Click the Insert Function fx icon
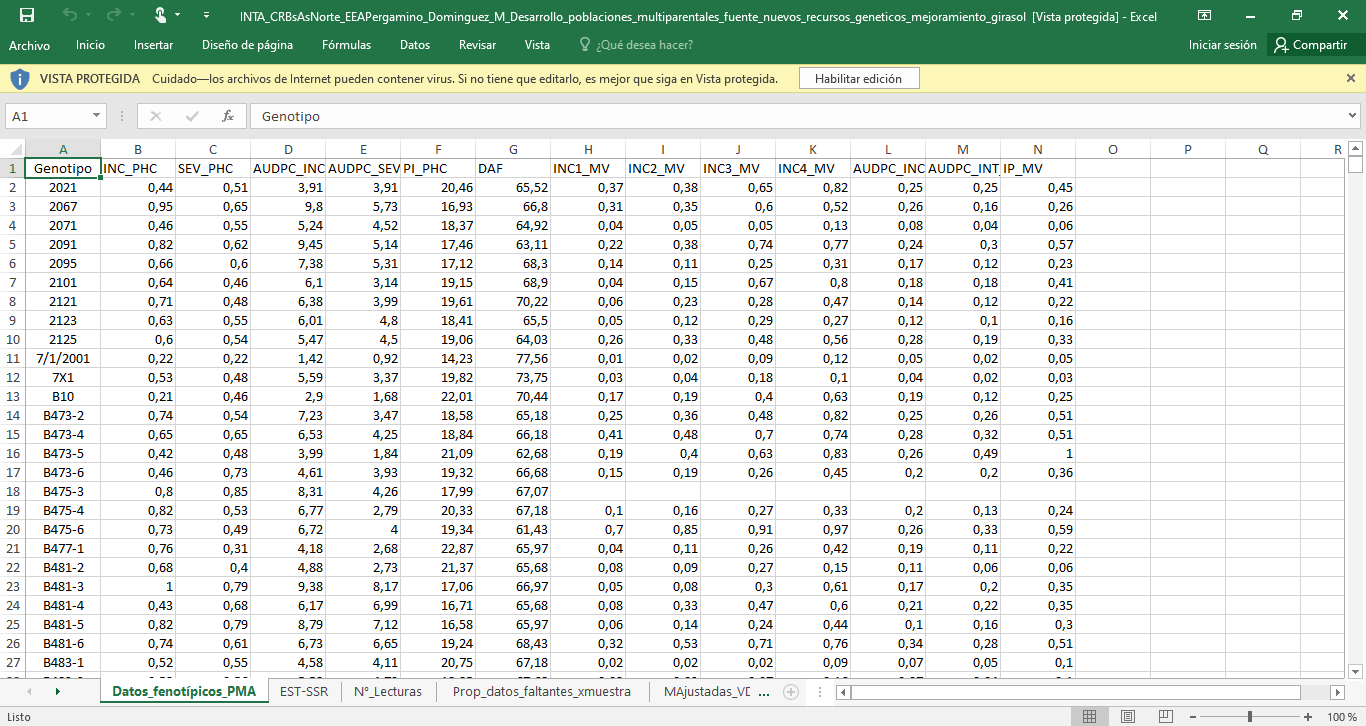Screen dimensions: 1366x726 228,116
